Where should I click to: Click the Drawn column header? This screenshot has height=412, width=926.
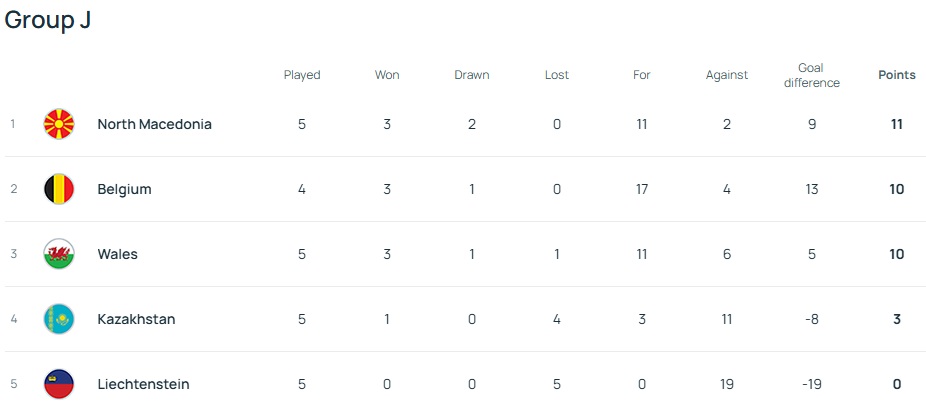(x=472, y=75)
